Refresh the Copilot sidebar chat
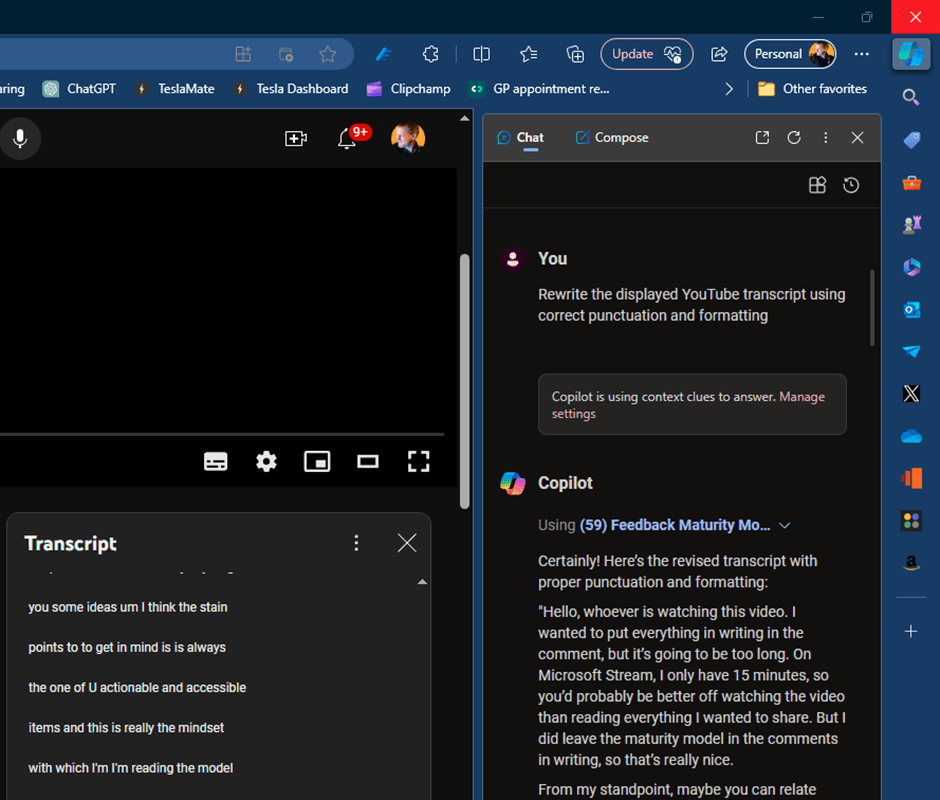The height and width of the screenshot is (800, 940). coord(794,138)
